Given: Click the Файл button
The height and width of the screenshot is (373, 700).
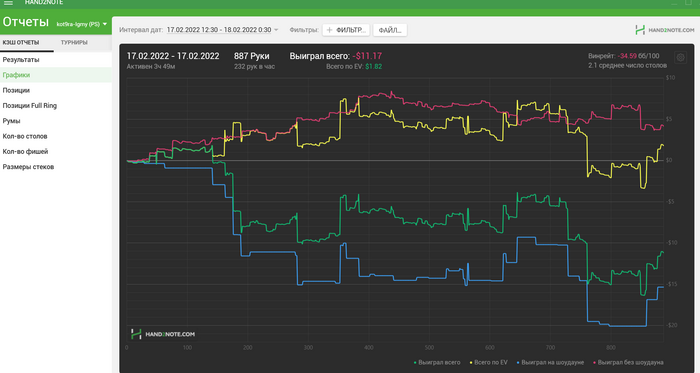Looking at the screenshot, I should pyautogui.click(x=390, y=30).
